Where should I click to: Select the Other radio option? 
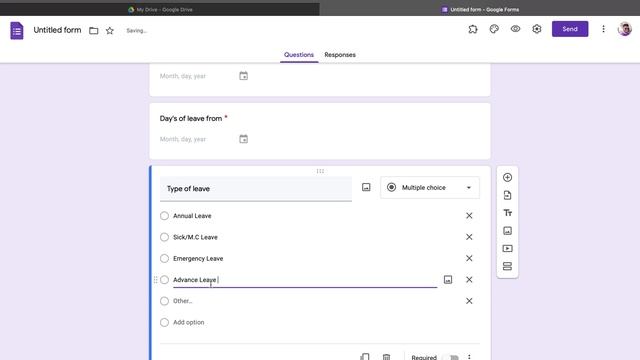(x=164, y=301)
